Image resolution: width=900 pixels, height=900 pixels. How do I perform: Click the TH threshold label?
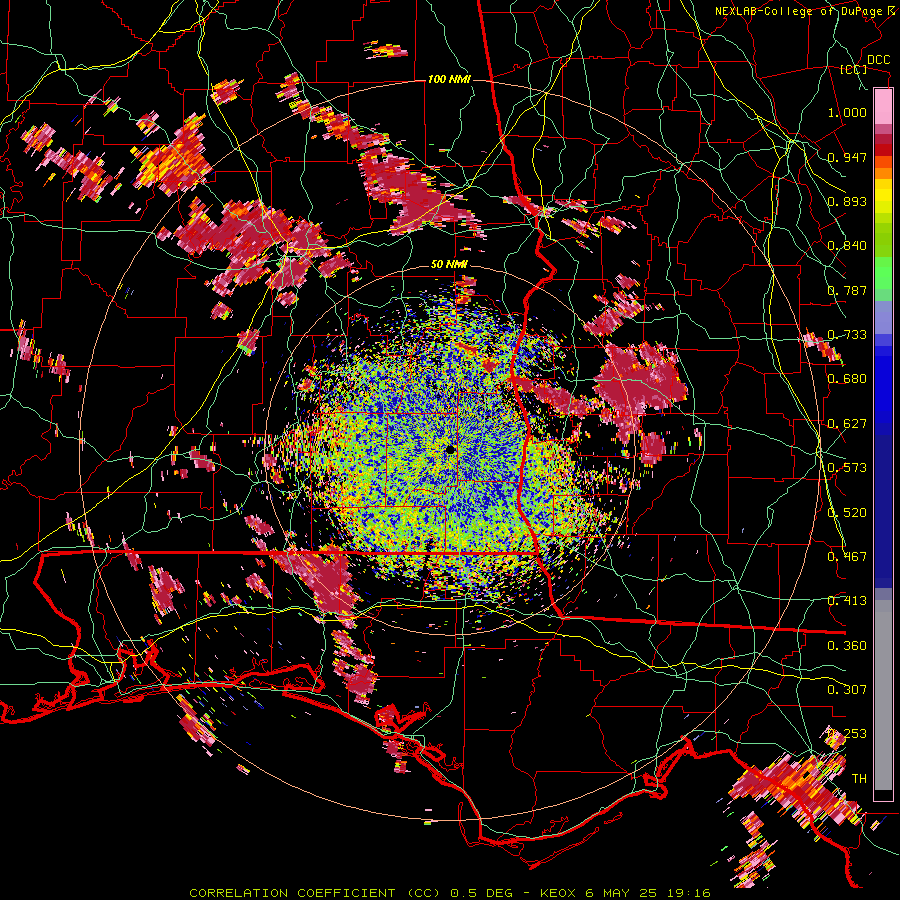coord(859,779)
